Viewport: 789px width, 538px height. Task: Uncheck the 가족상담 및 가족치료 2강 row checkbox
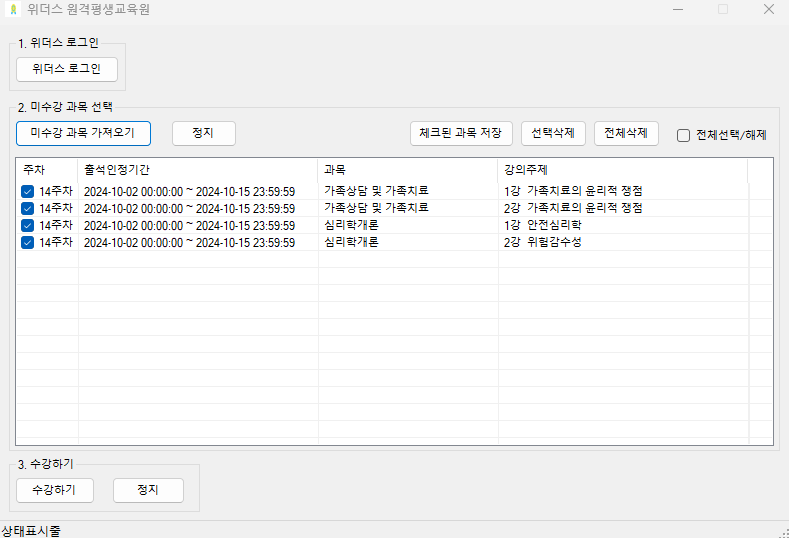tap(28, 208)
